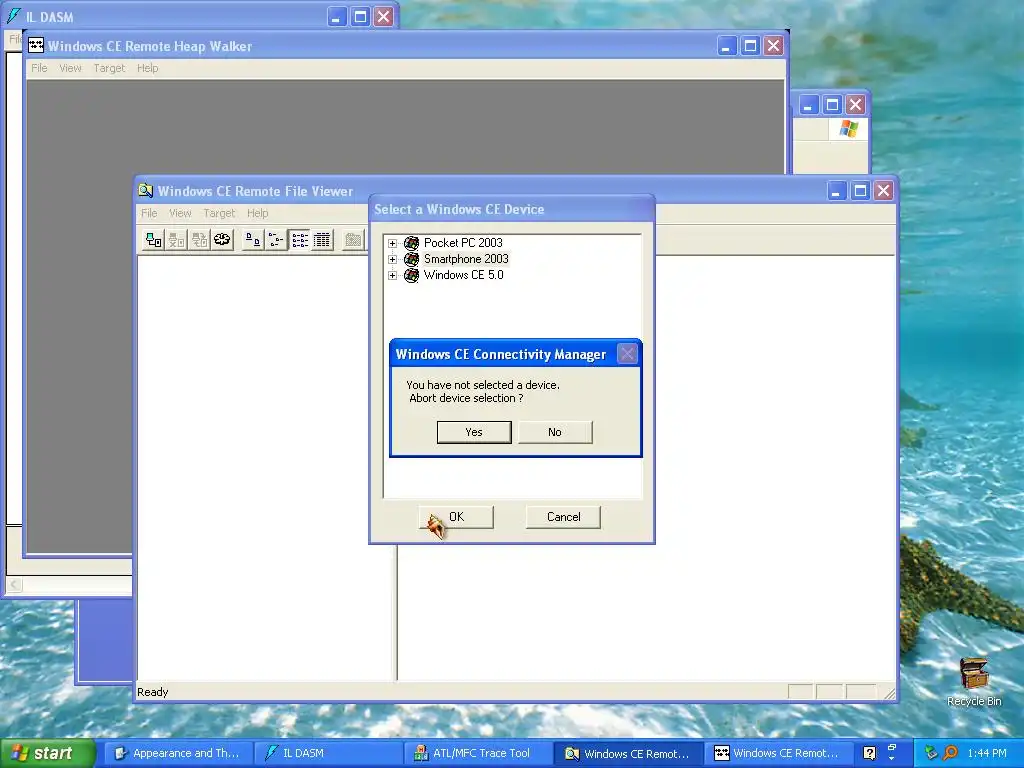Click OK in Select a Windows CE Device
The image size is (1024, 768).
coord(456,517)
